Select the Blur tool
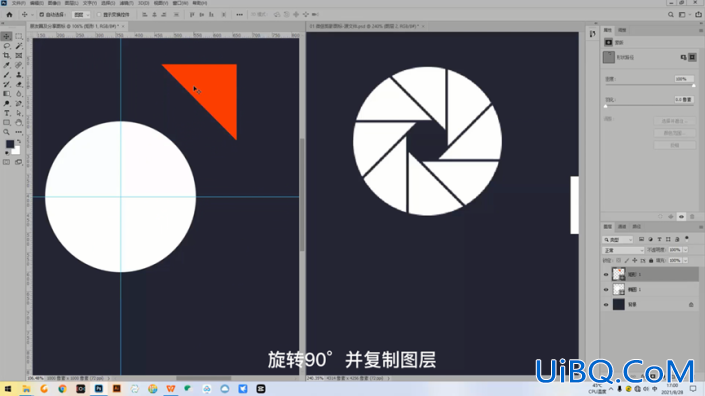Viewport: 705px width, 396px height. point(18,94)
